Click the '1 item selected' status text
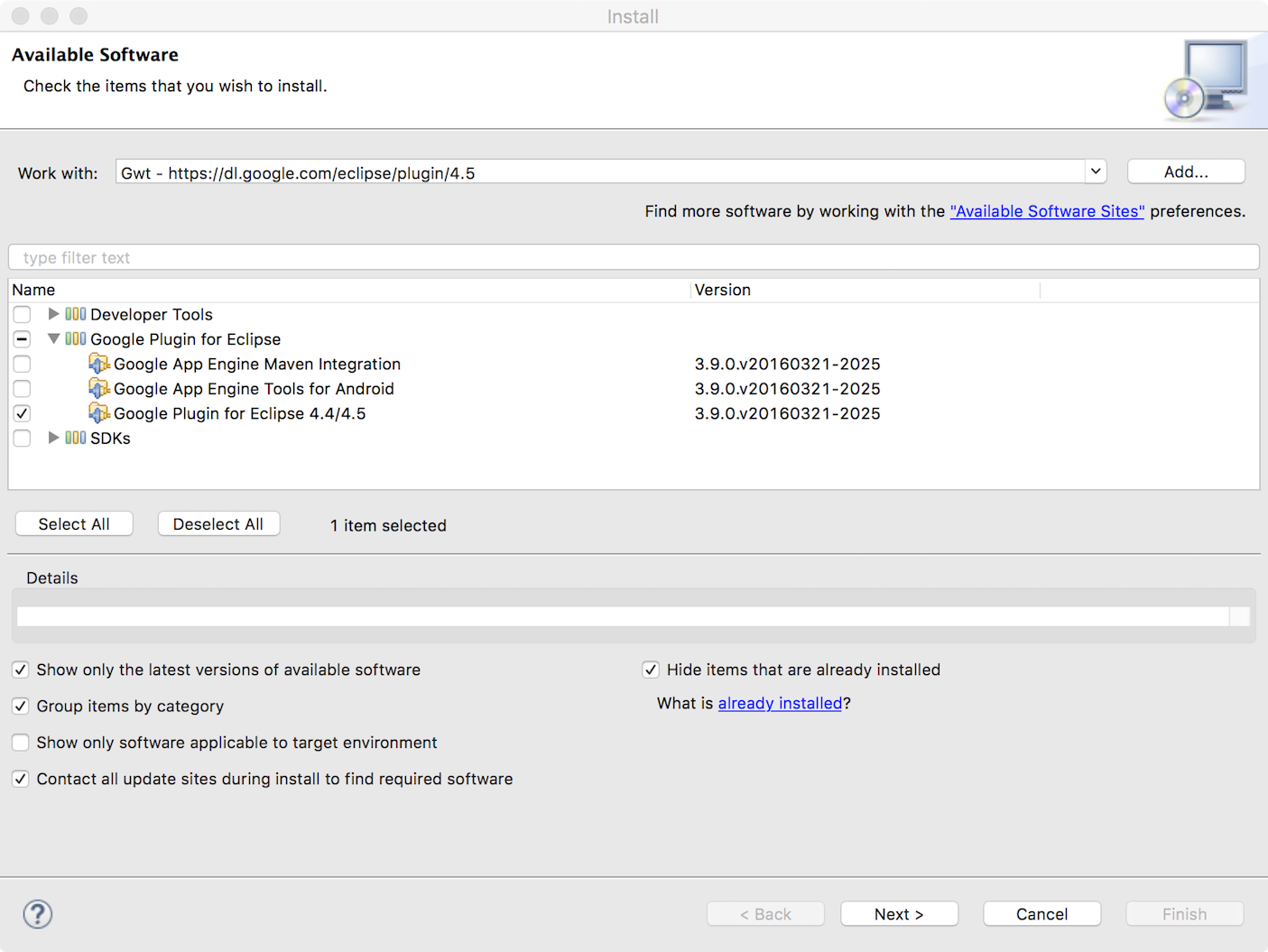1268x952 pixels. (x=388, y=525)
